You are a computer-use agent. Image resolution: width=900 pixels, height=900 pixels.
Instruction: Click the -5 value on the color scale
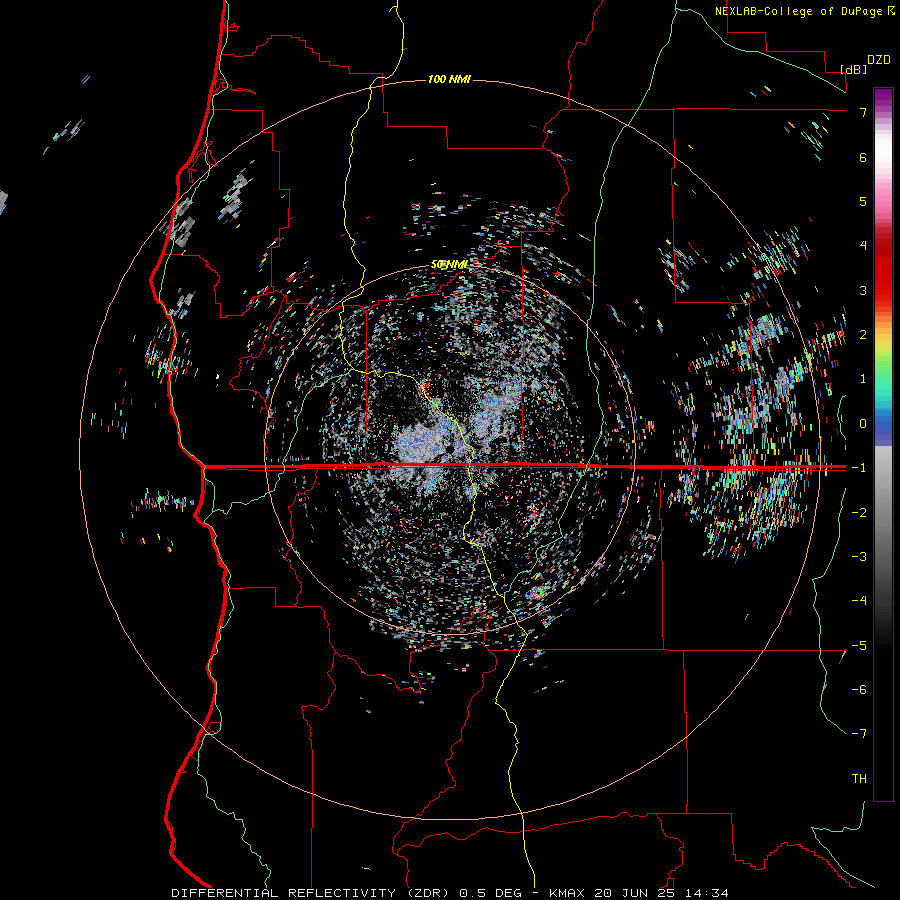(x=859, y=646)
